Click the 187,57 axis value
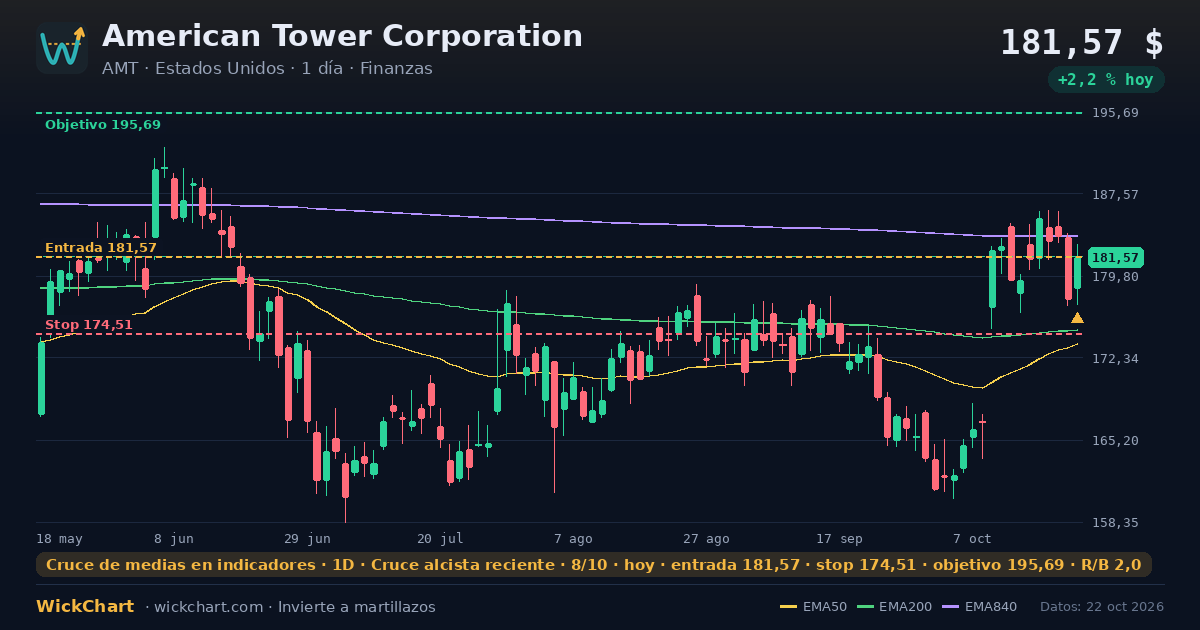Viewport: 1200px width, 630px height. (1115, 195)
